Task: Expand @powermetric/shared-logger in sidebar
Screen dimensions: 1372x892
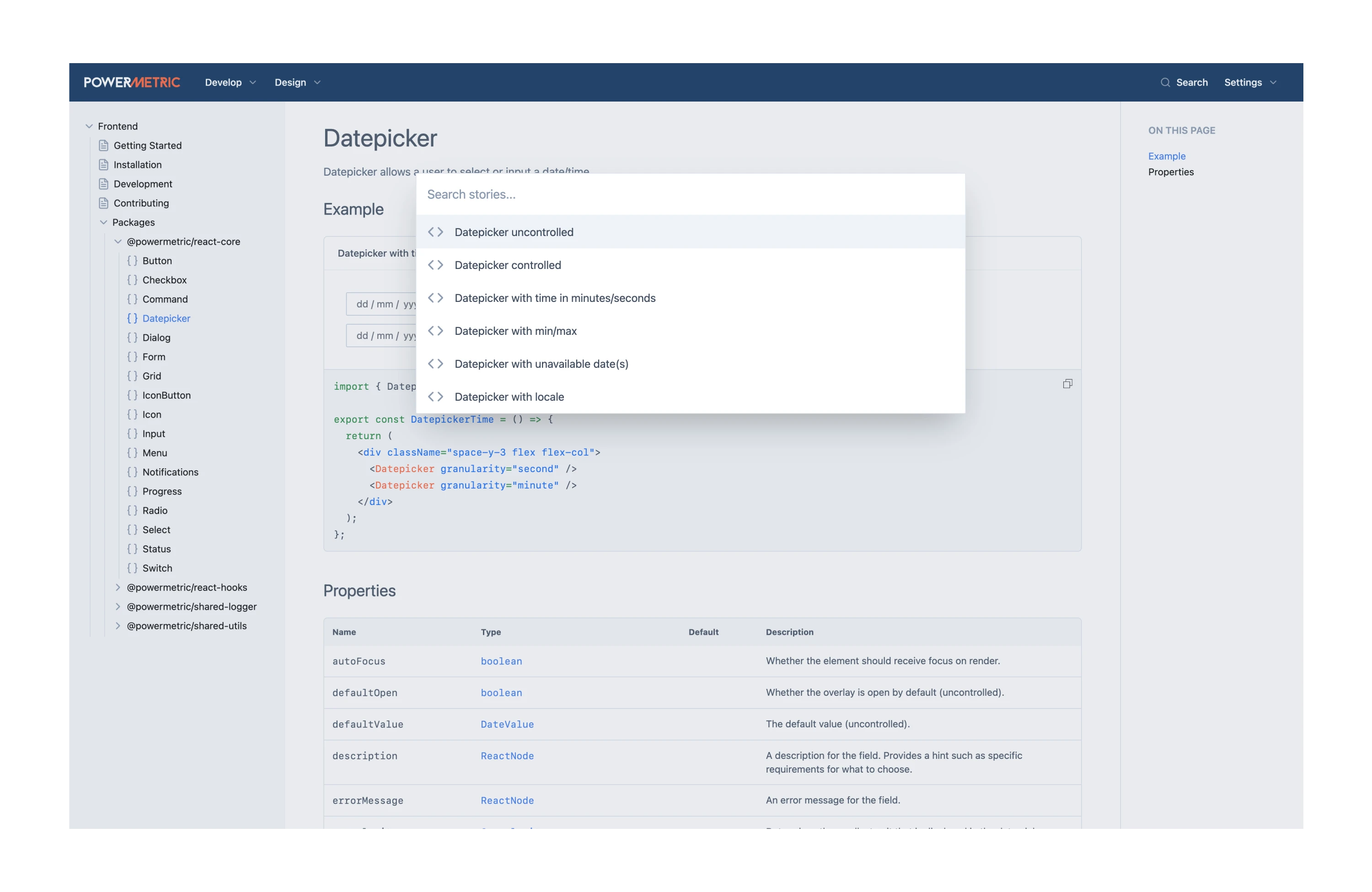Action: pos(118,607)
